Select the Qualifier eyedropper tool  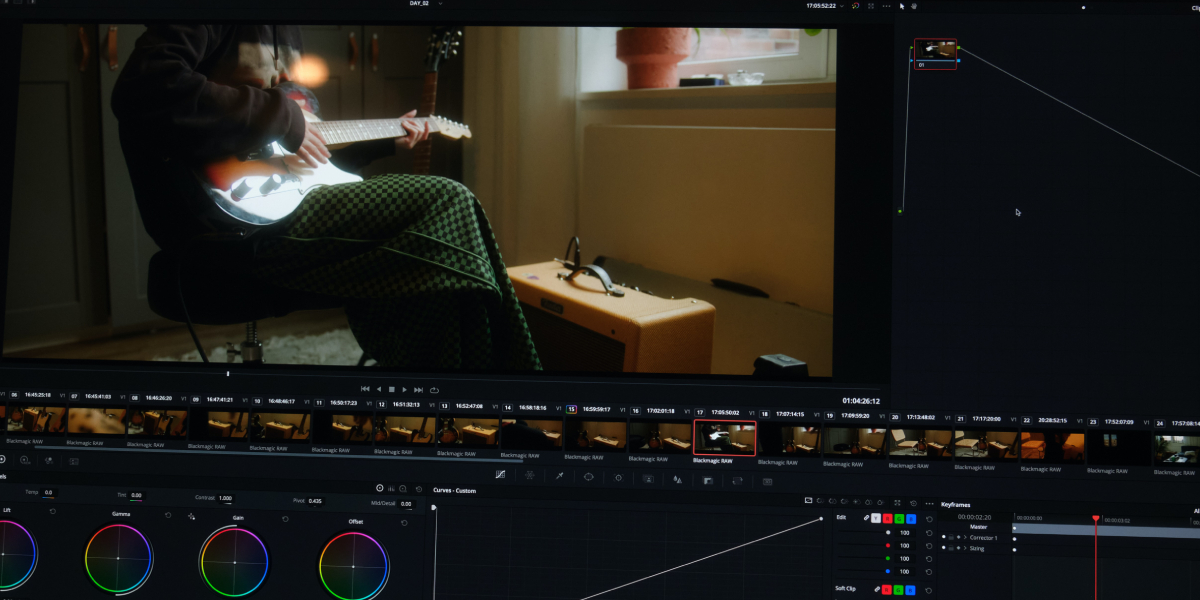pyautogui.click(x=559, y=477)
